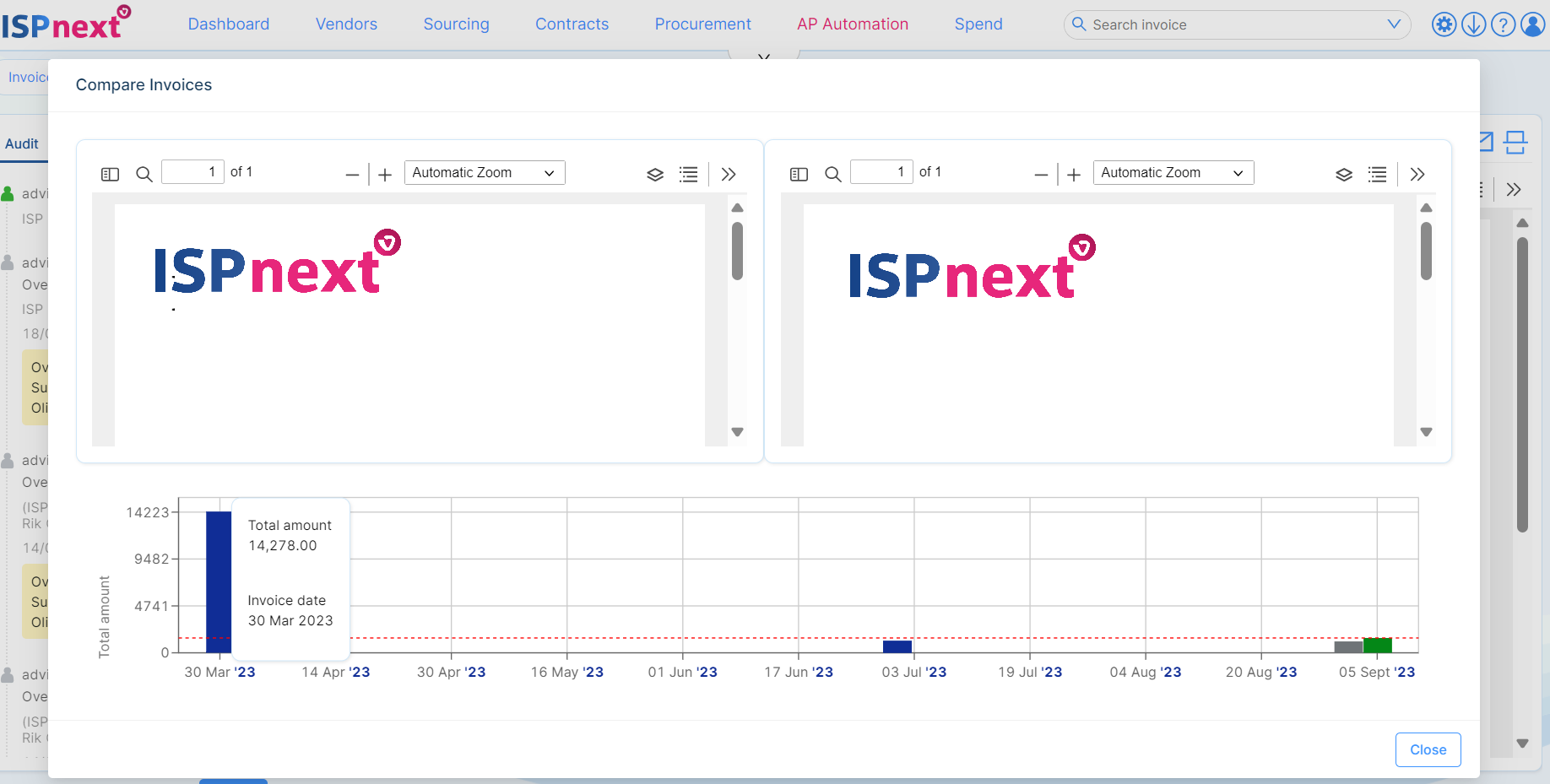Viewport: 1550px width, 784px height.
Task: Open help question mark icon
Action: (x=1504, y=24)
